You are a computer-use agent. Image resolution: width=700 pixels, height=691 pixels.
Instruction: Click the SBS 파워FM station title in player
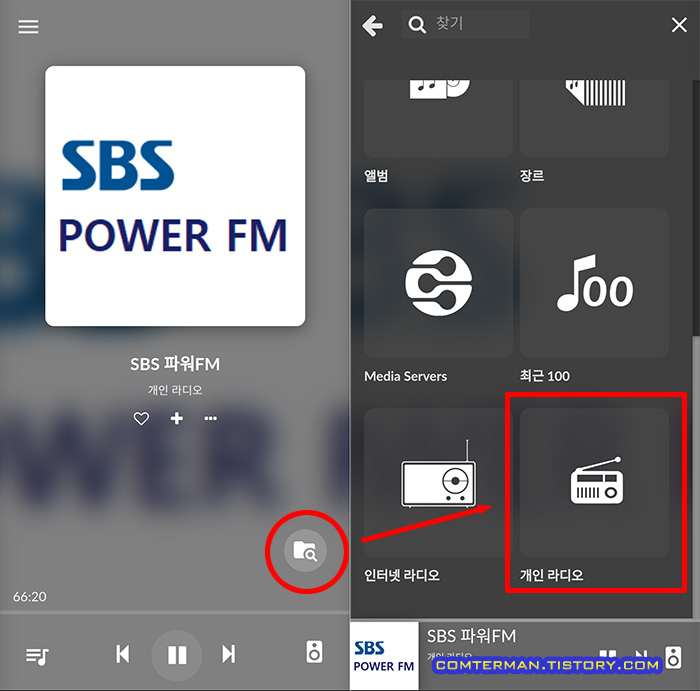point(175,364)
